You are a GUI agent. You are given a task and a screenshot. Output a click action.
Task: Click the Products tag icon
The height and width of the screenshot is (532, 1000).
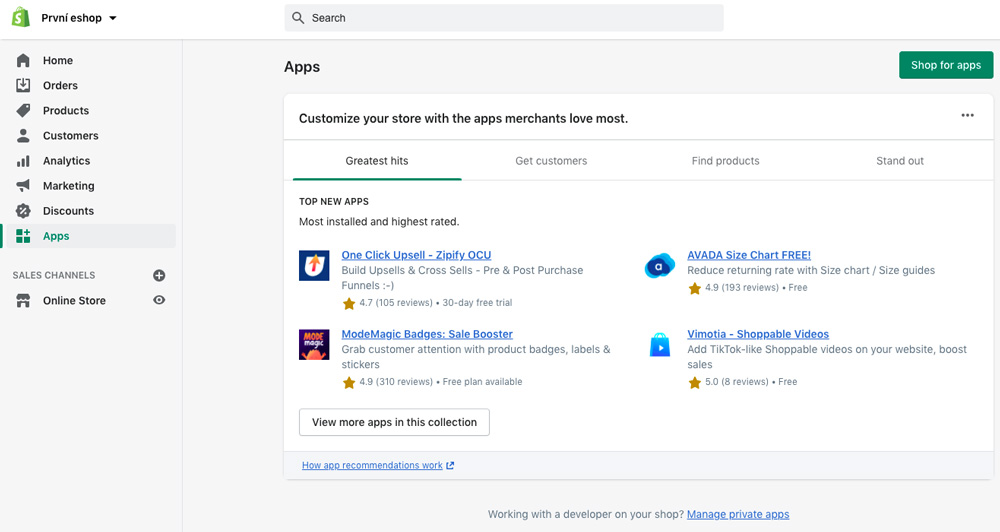[23, 110]
